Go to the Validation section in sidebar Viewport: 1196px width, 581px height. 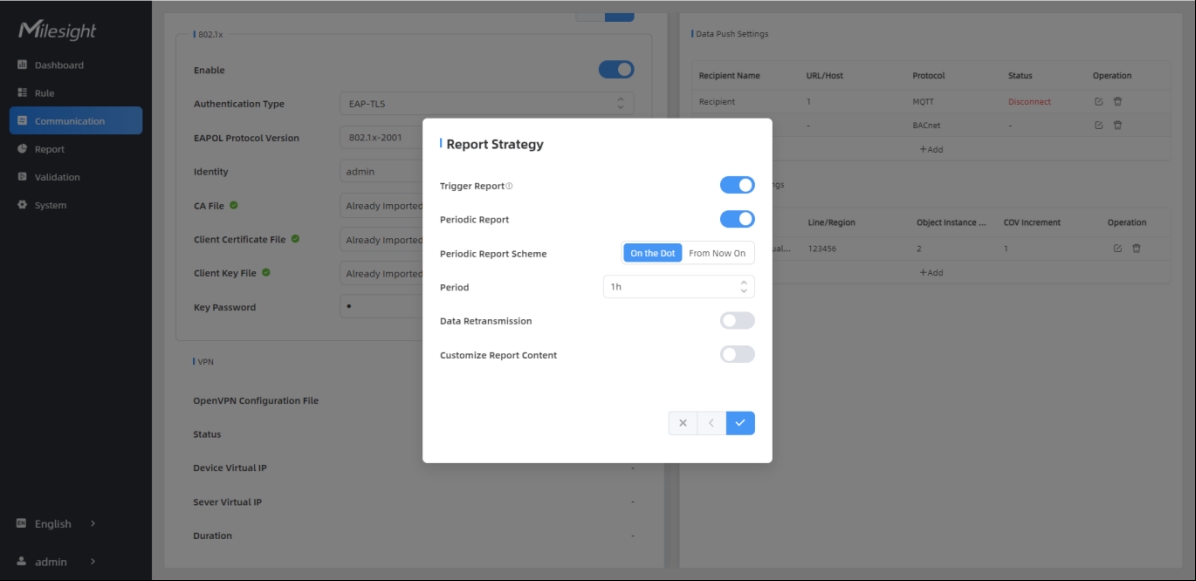click(x=57, y=177)
